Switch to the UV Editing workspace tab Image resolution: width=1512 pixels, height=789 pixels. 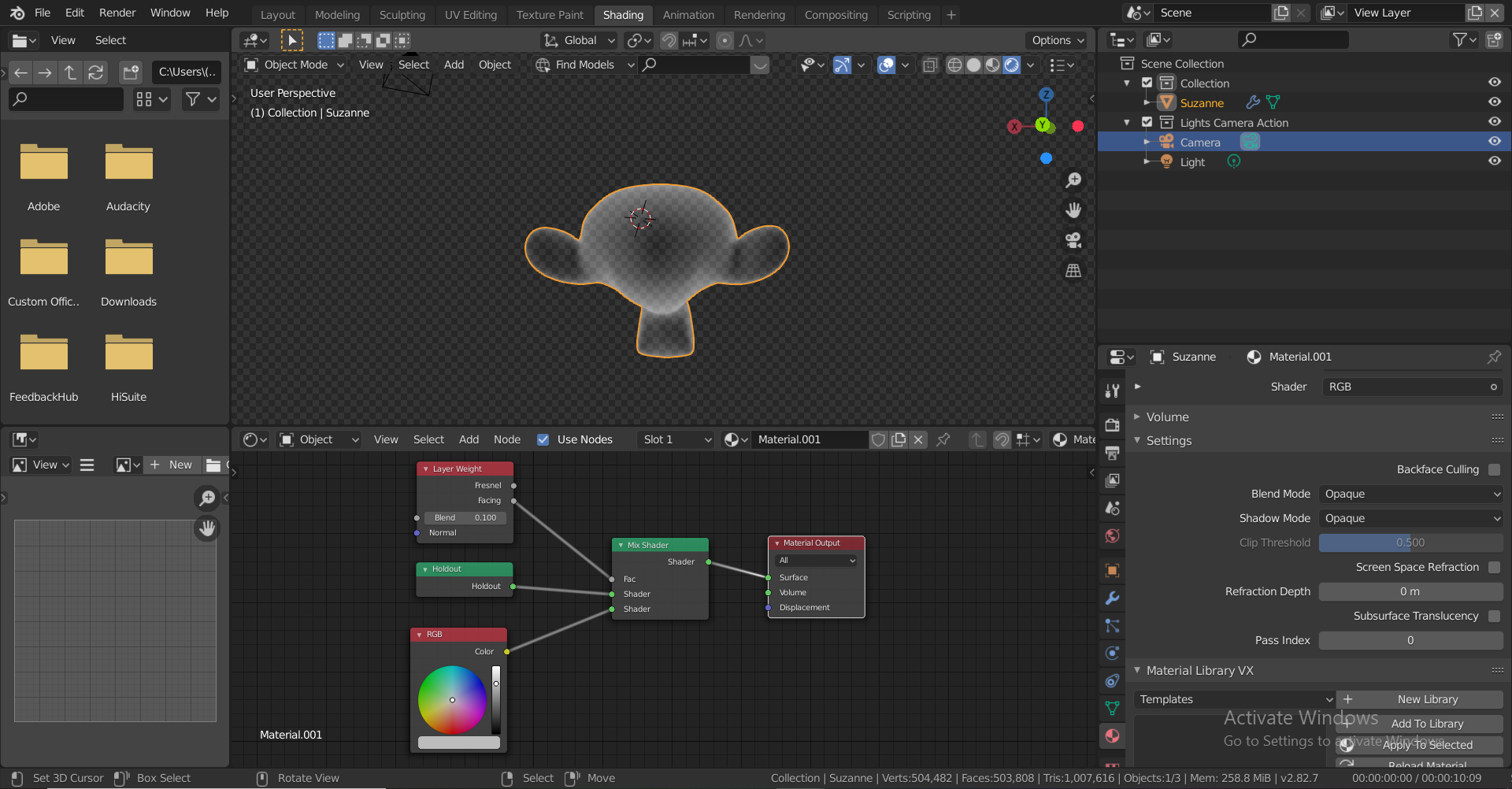click(x=471, y=14)
